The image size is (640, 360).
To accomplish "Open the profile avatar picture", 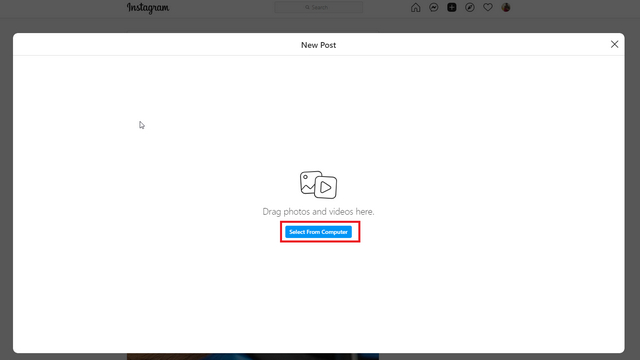I will (x=506, y=7).
